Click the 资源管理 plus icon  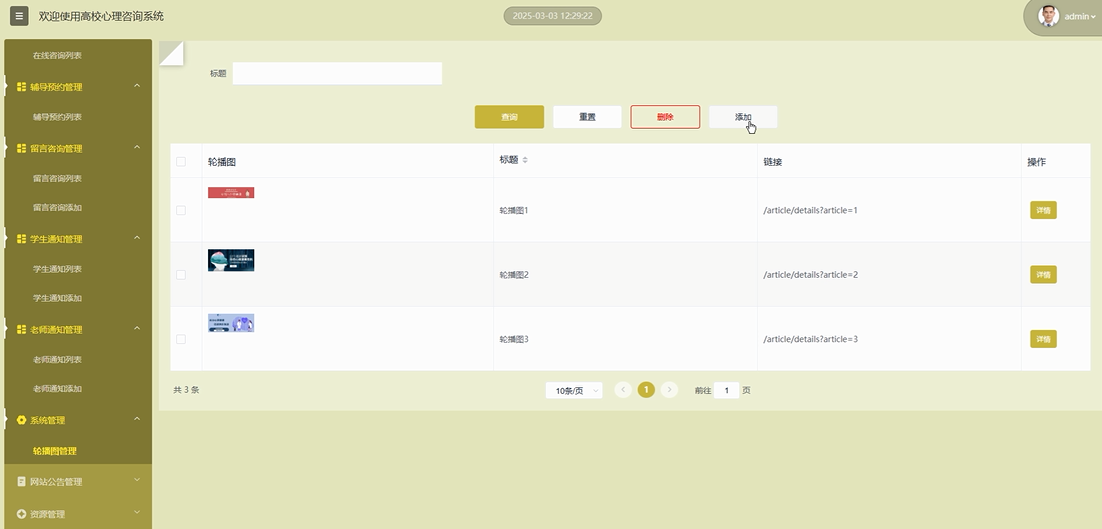point(22,514)
